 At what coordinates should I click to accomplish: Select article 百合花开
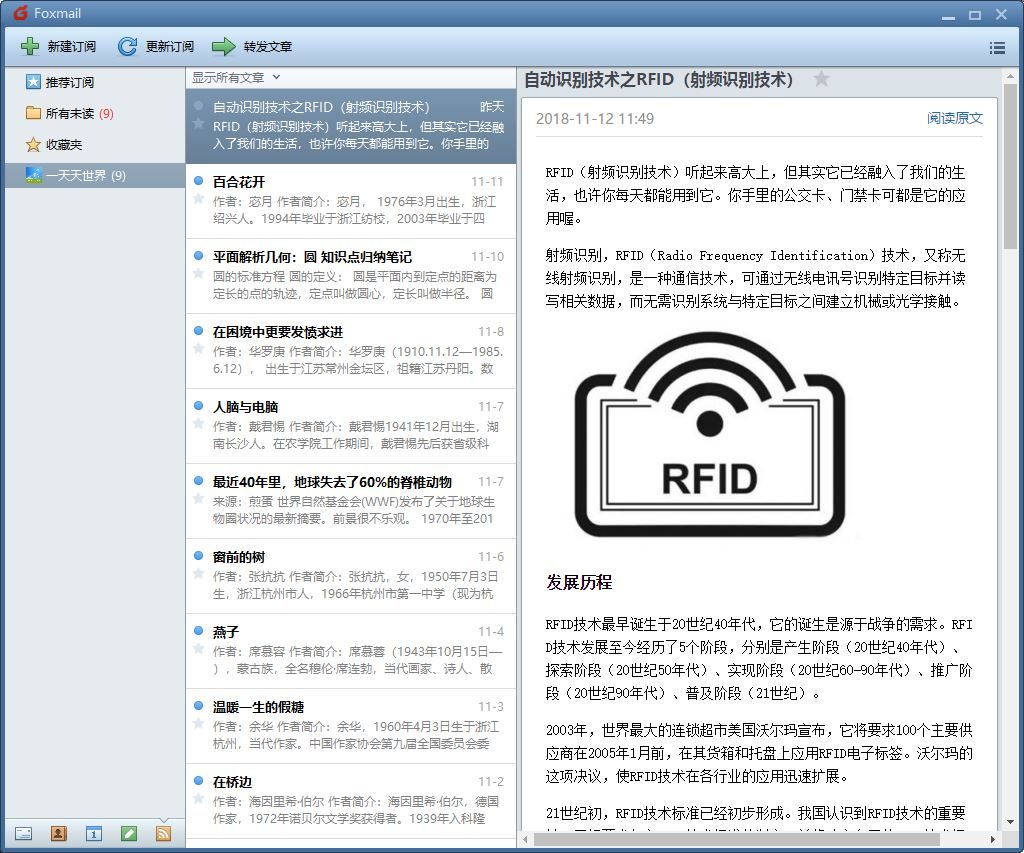pyautogui.click(x=351, y=201)
